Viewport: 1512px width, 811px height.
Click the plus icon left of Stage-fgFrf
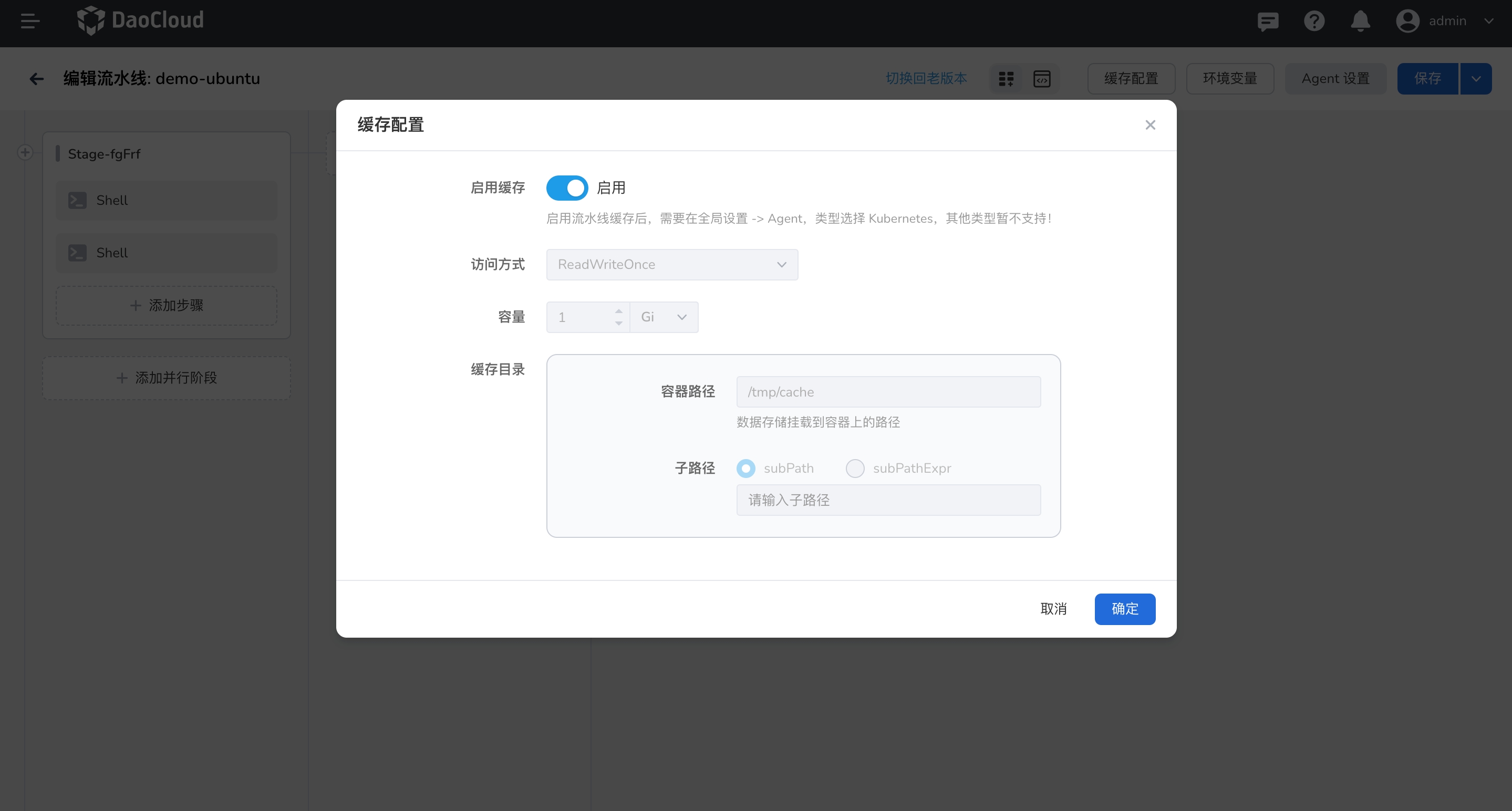click(x=25, y=152)
